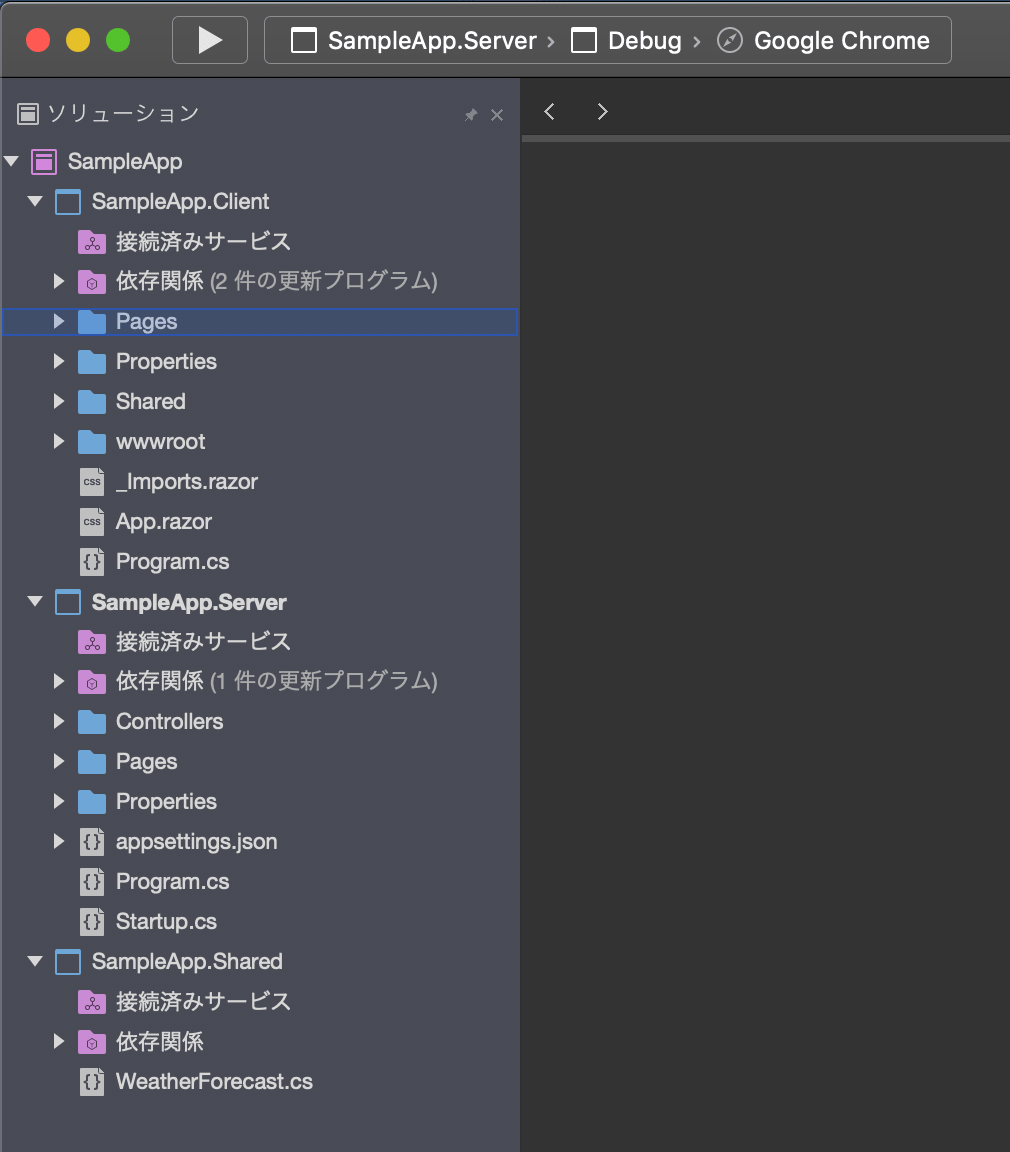Expand the wwwroot folder
The image size is (1010, 1152).
pyautogui.click(x=59, y=442)
